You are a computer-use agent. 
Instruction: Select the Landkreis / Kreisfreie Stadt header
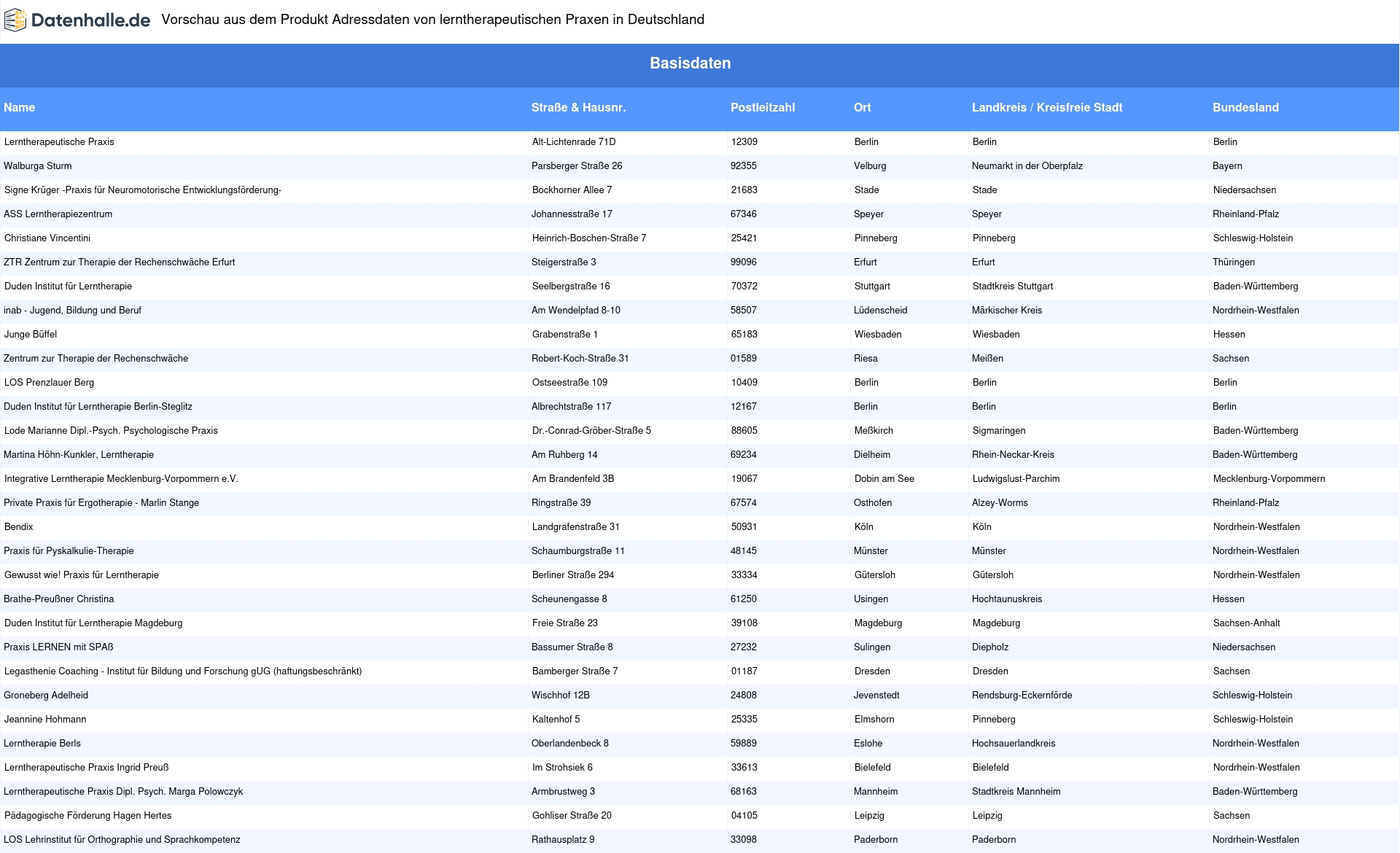coord(1047,107)
